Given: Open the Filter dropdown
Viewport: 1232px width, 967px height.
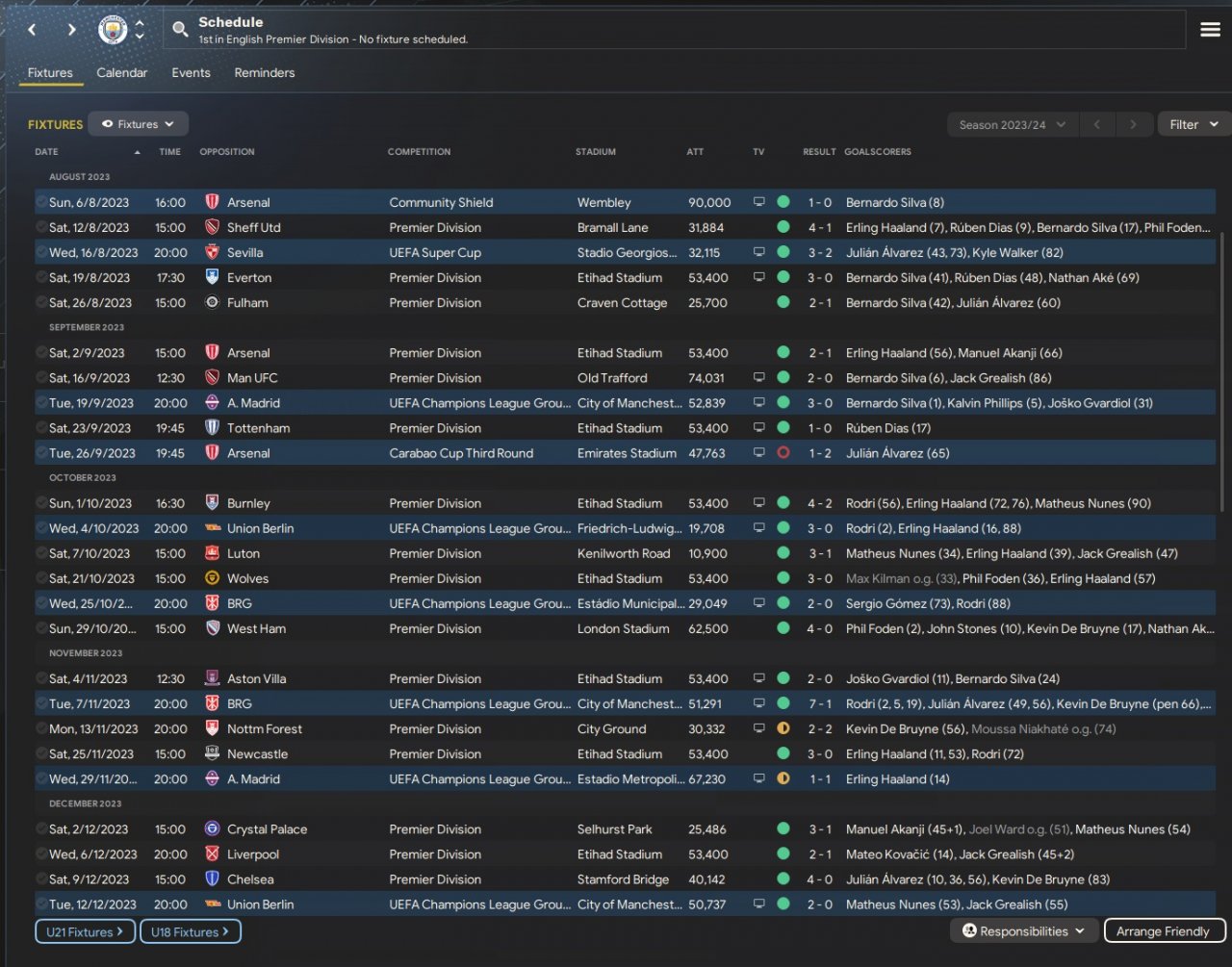Looking at the screenshot, I should point(1193,125).
